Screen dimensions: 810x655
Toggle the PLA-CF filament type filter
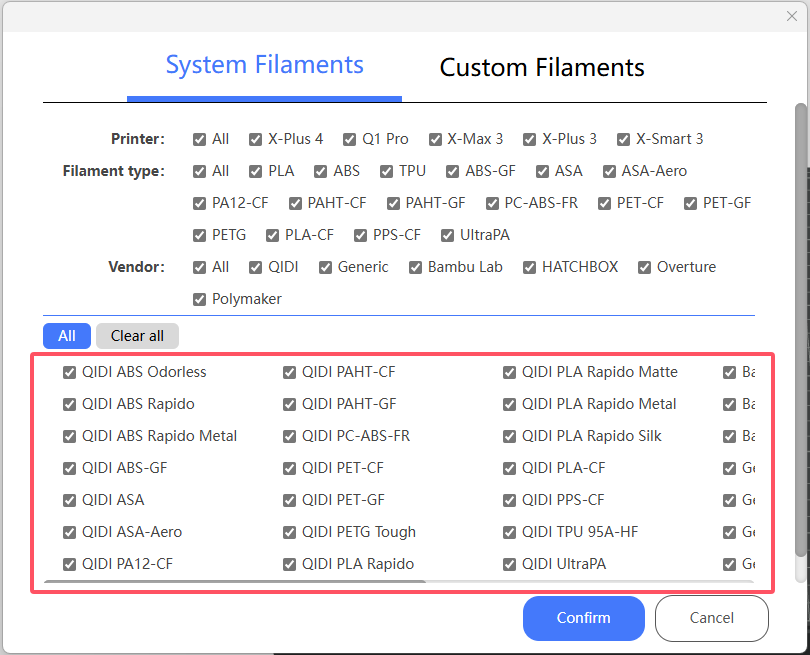coord(272,236)
